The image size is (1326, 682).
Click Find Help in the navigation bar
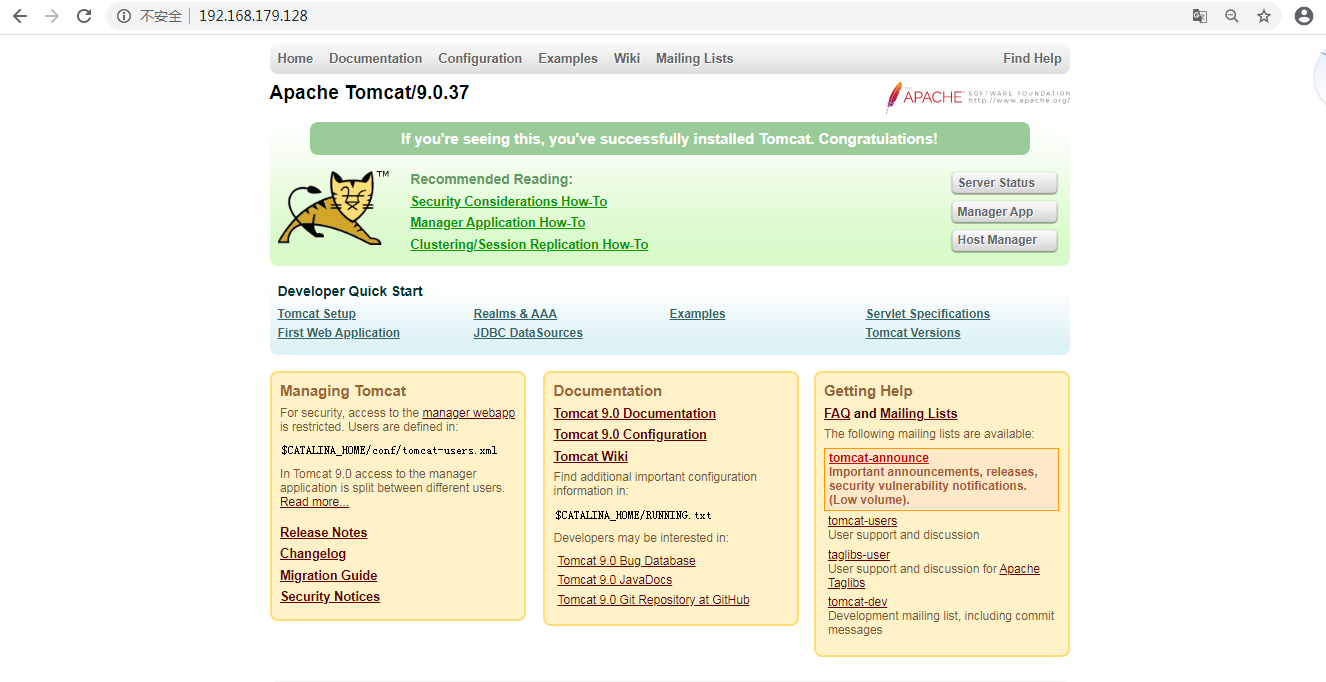coord(1032,58)
